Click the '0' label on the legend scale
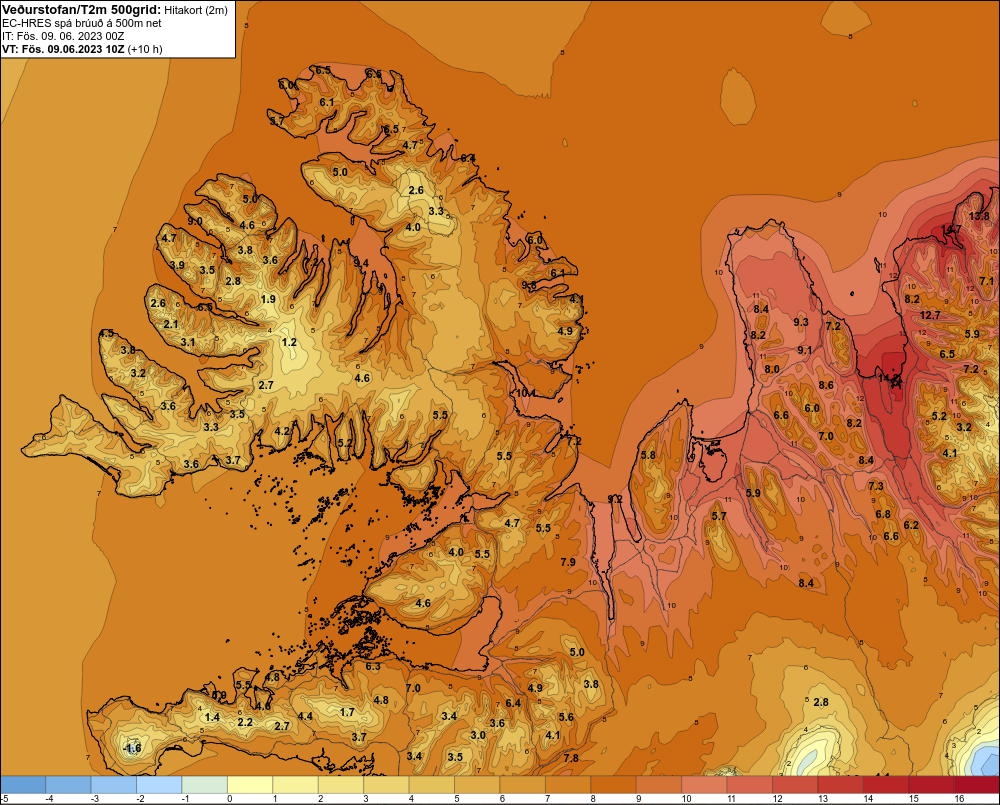This screenshot has width=1000, height=805. 230,799
